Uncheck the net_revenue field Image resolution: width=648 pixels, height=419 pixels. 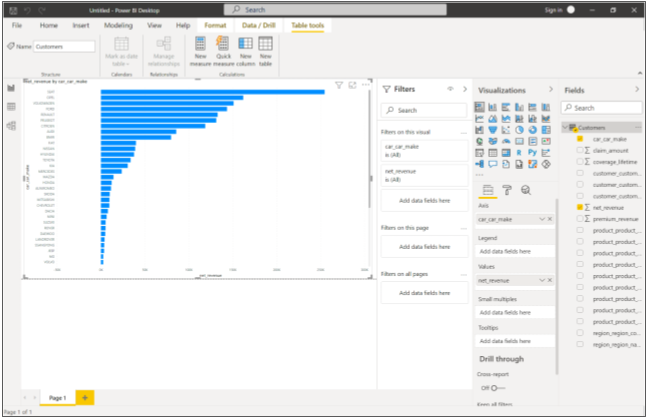[x=580, y=207]
